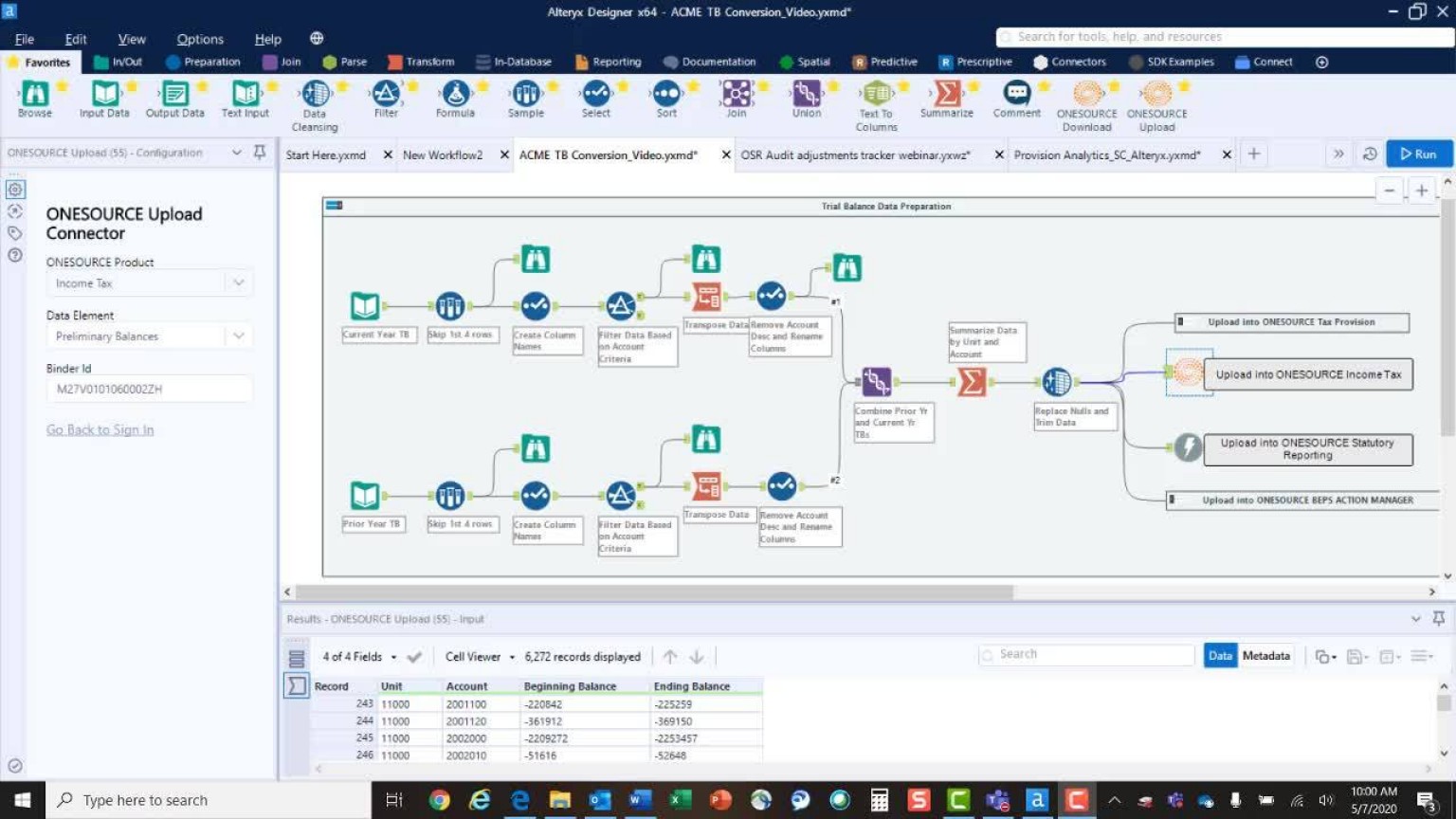The image size is (1456, 819).
Task: Run the workflow
Action: (1418, 154)
